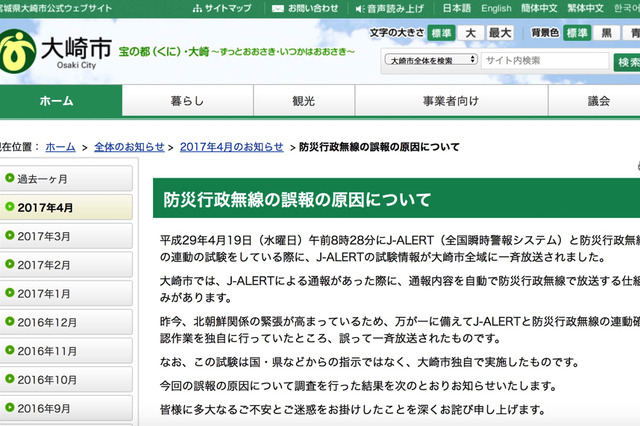The height and width of the screenshot is (426, 640).
Task: Switch language to English
Action: click(x=496, y=8)
